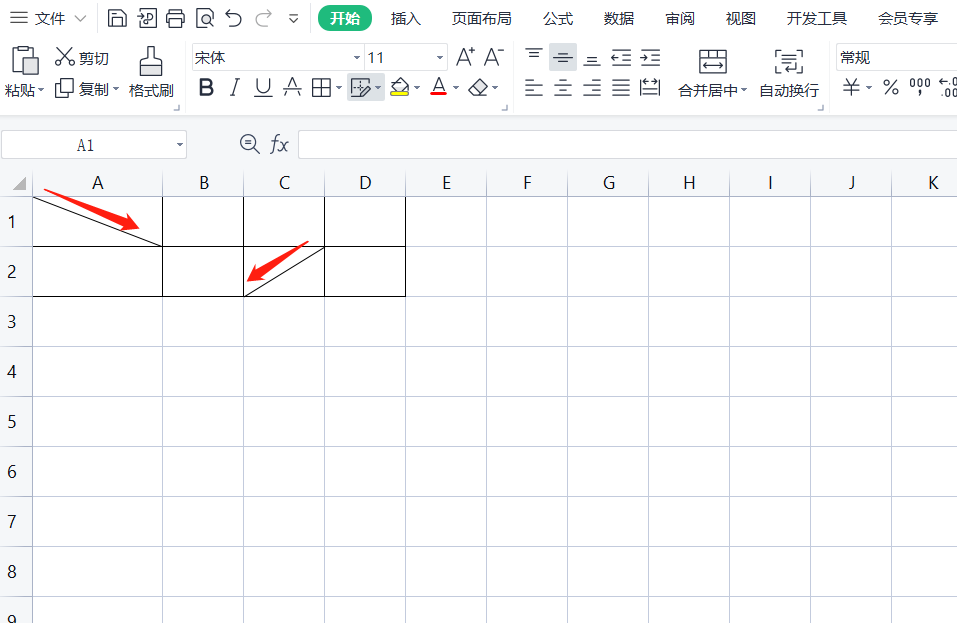Align text right
The height and width of the screenshot is (623, 957).
tap(591, 88)
